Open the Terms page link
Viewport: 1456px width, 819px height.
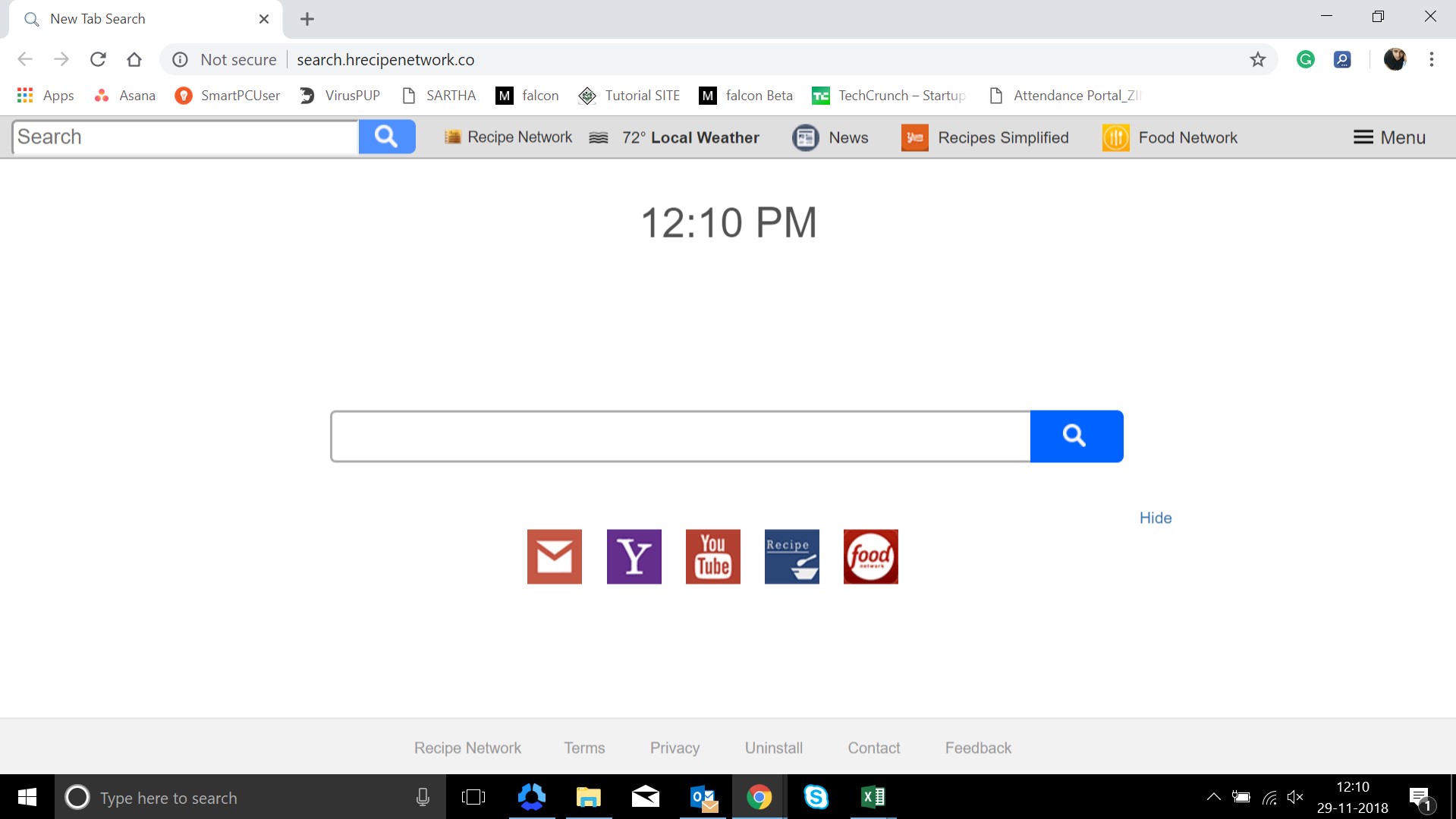[584, 747]
